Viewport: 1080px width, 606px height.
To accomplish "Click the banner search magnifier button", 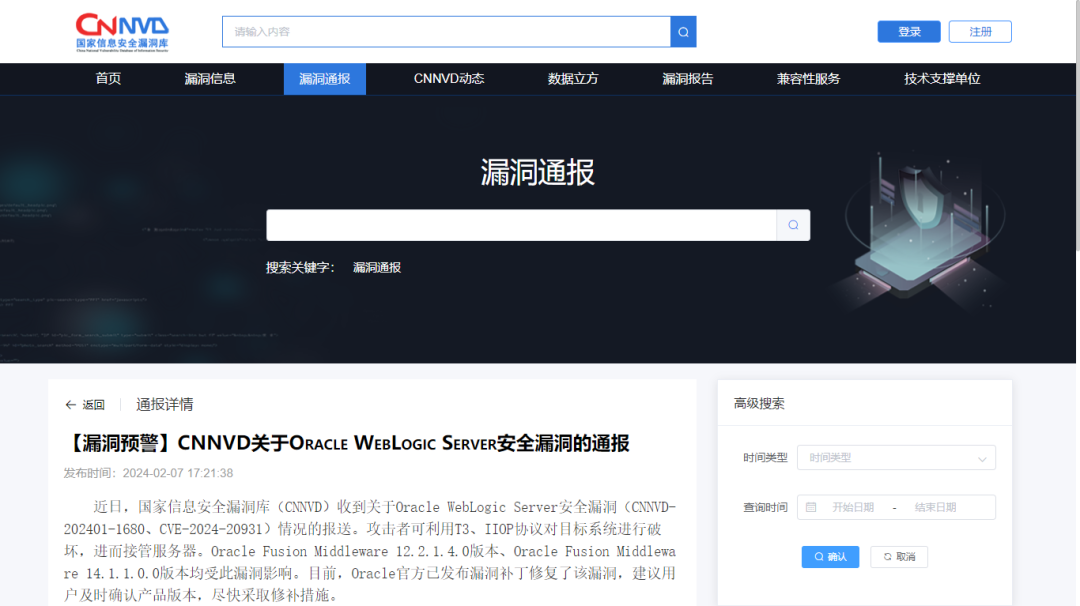I will [793, 225].
